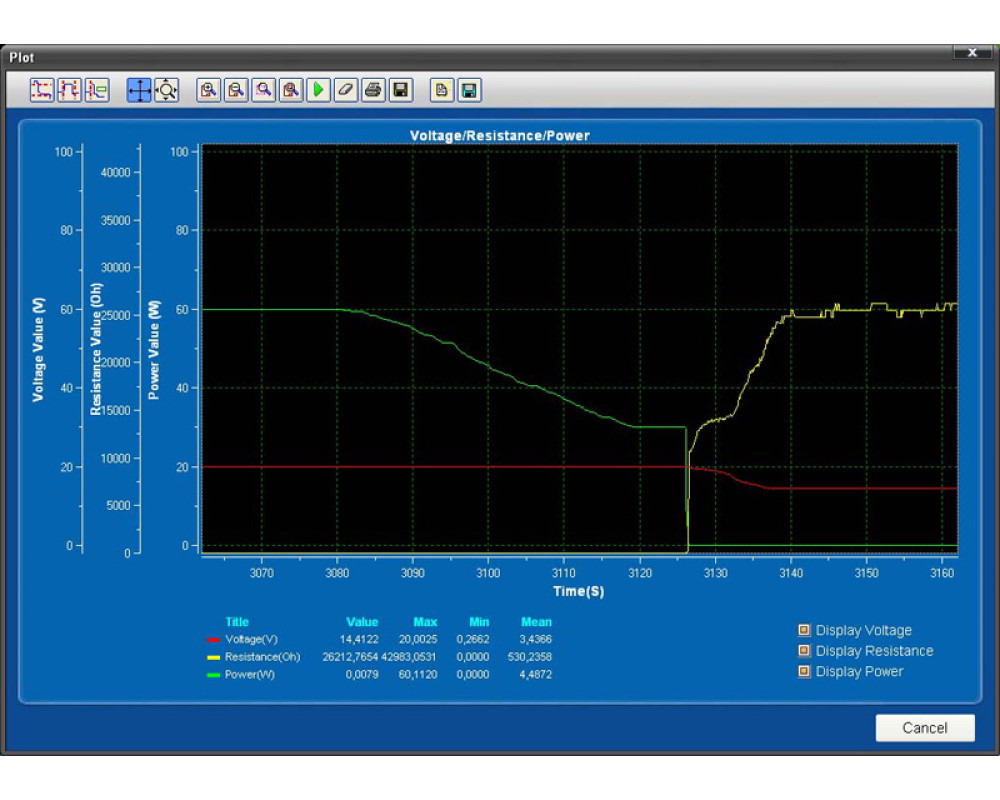Toggle the Display Voltage checkbox
Viewport: 1000px width, 800px height.
(803, 630)
